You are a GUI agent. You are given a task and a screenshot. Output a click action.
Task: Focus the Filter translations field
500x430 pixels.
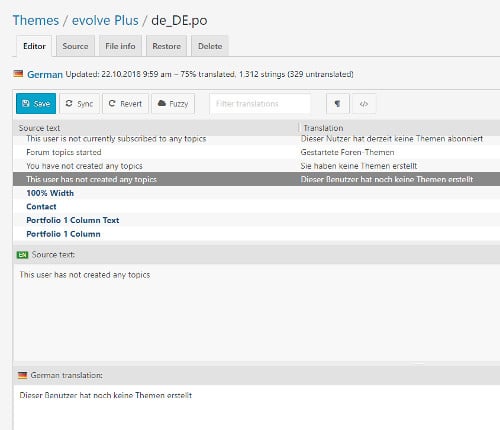click(x=260, y=104)
